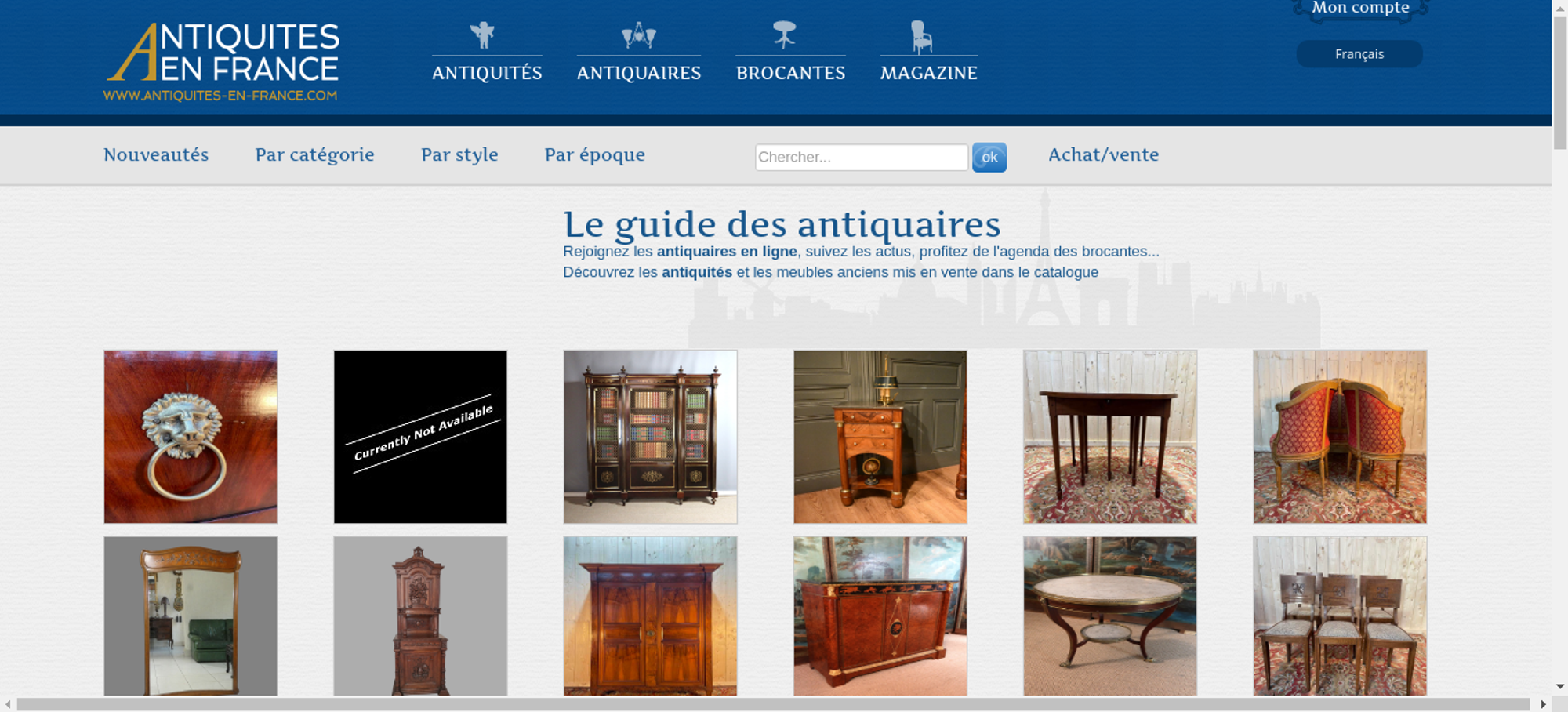Open the lion head door knocker thumbnail

click(x=191, y=437)
